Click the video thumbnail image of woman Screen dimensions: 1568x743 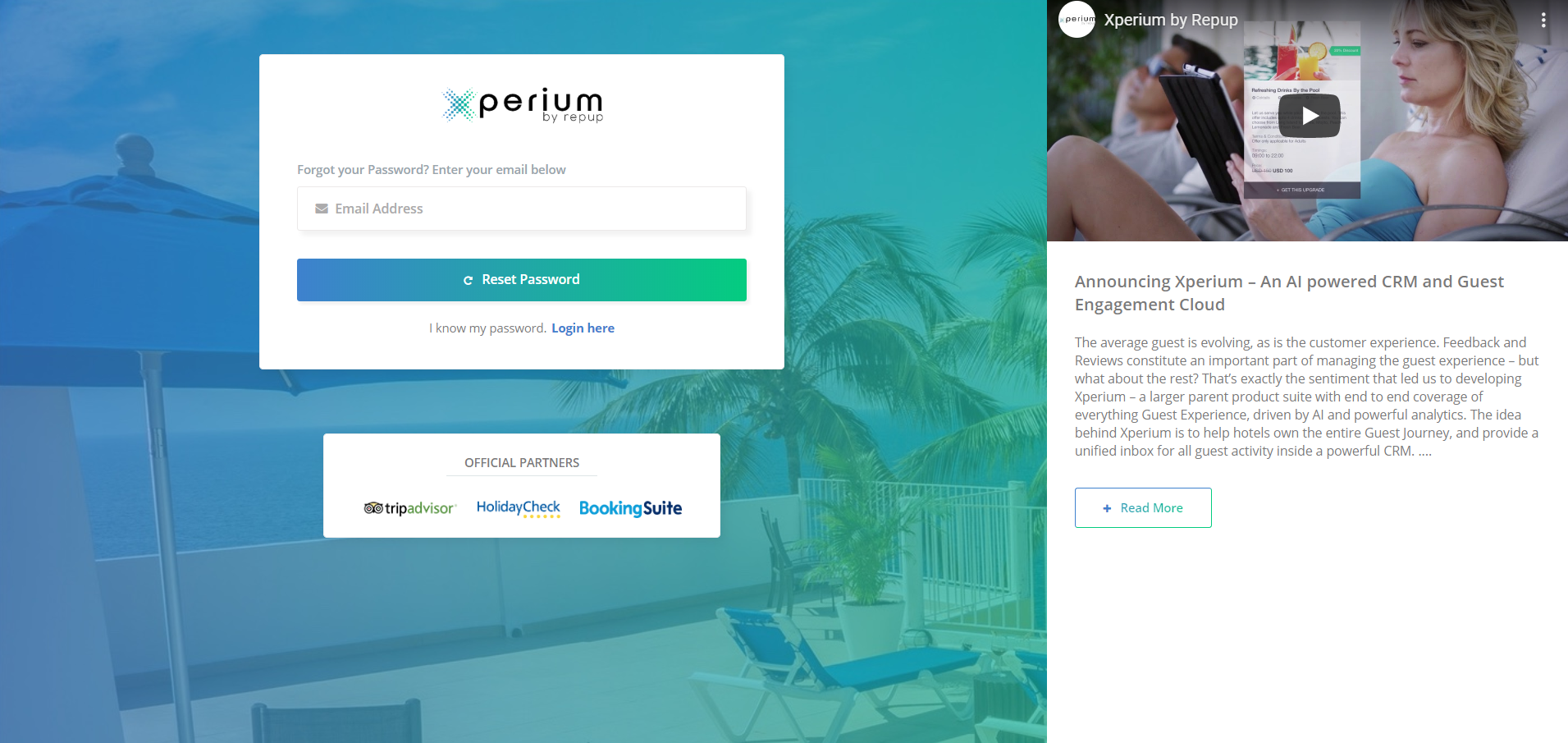[x=1307, y=121]
